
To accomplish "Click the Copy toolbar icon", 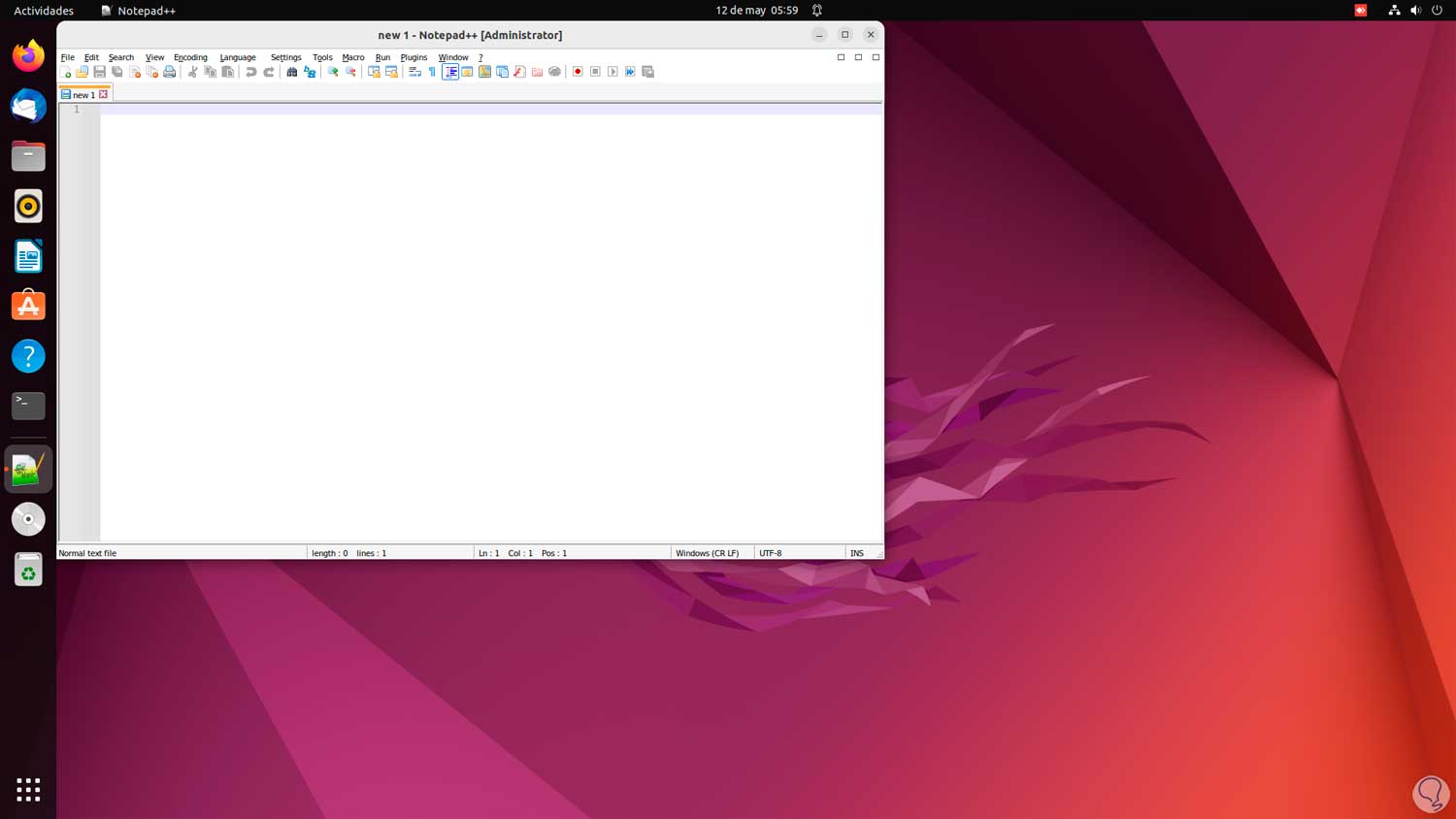I will (x=211, y=72).
